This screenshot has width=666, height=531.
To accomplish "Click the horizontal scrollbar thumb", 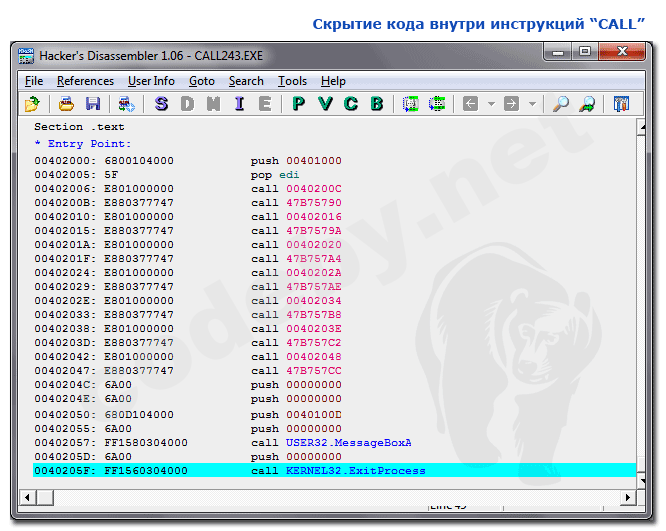I will (x=45, y=497).
